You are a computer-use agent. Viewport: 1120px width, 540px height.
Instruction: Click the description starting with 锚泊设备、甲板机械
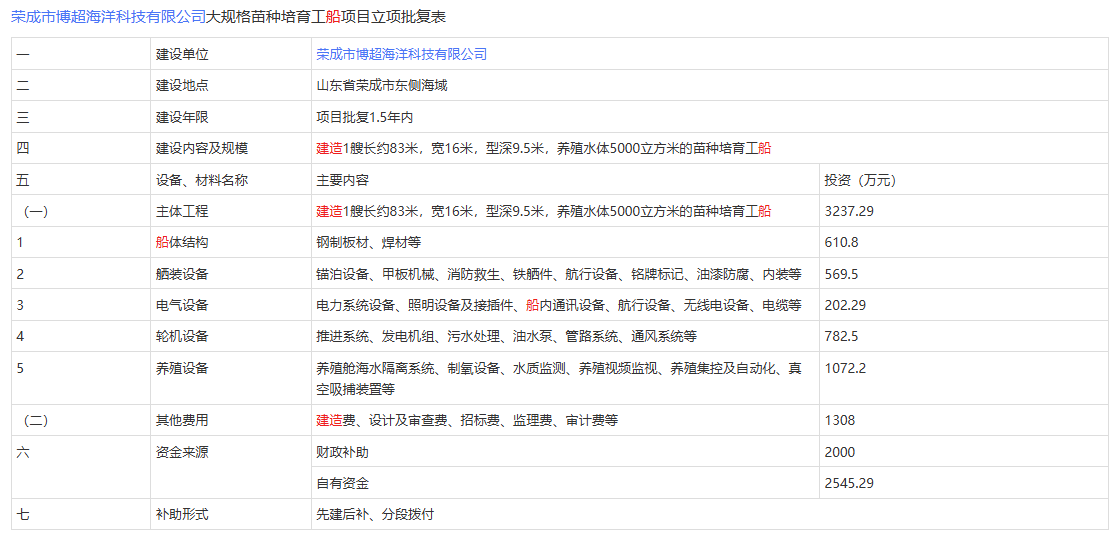click(x=559, y=274)
